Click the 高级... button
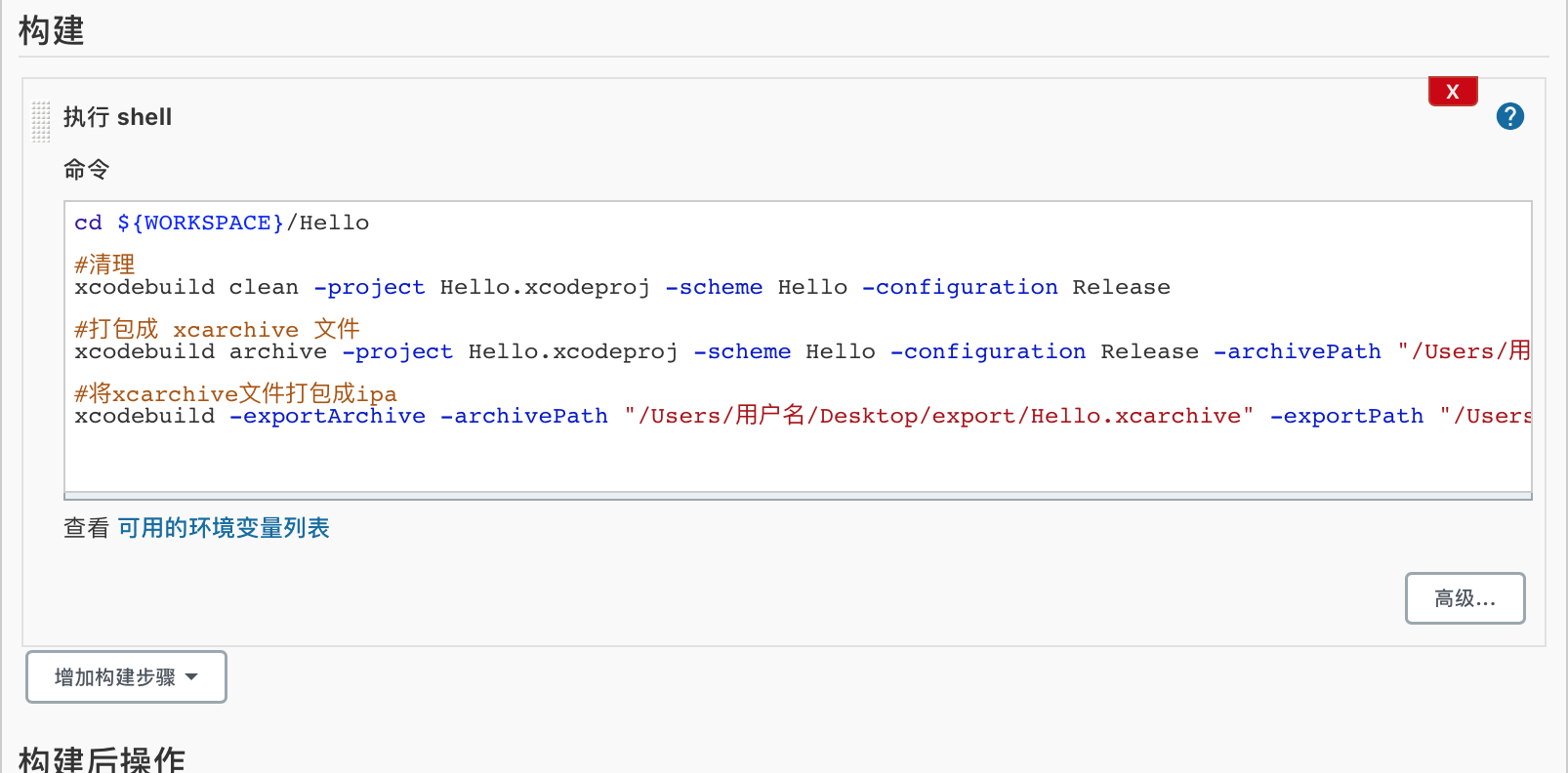Viewport: 1568px width, 773px height. pos(1465,598)
